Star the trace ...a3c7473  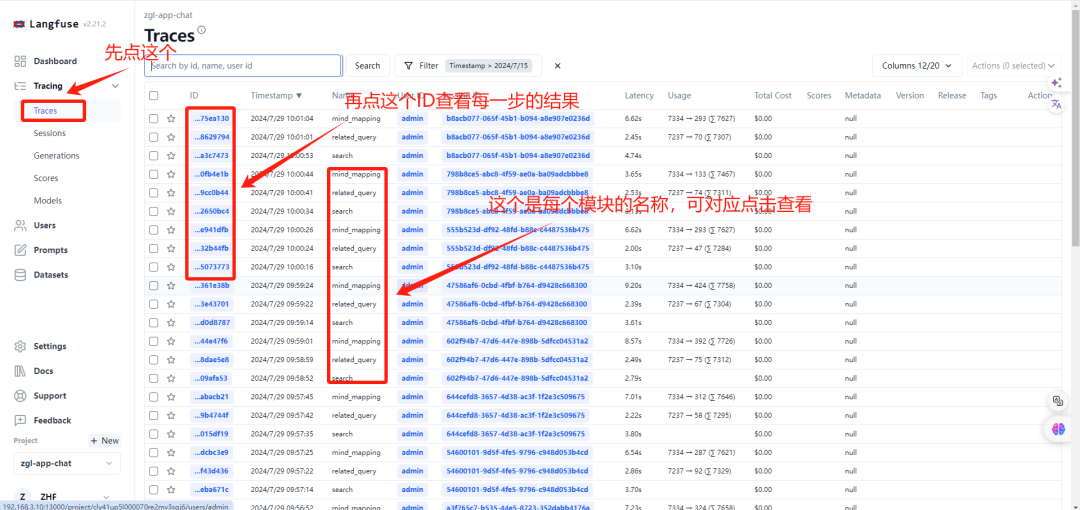(171, 156)
